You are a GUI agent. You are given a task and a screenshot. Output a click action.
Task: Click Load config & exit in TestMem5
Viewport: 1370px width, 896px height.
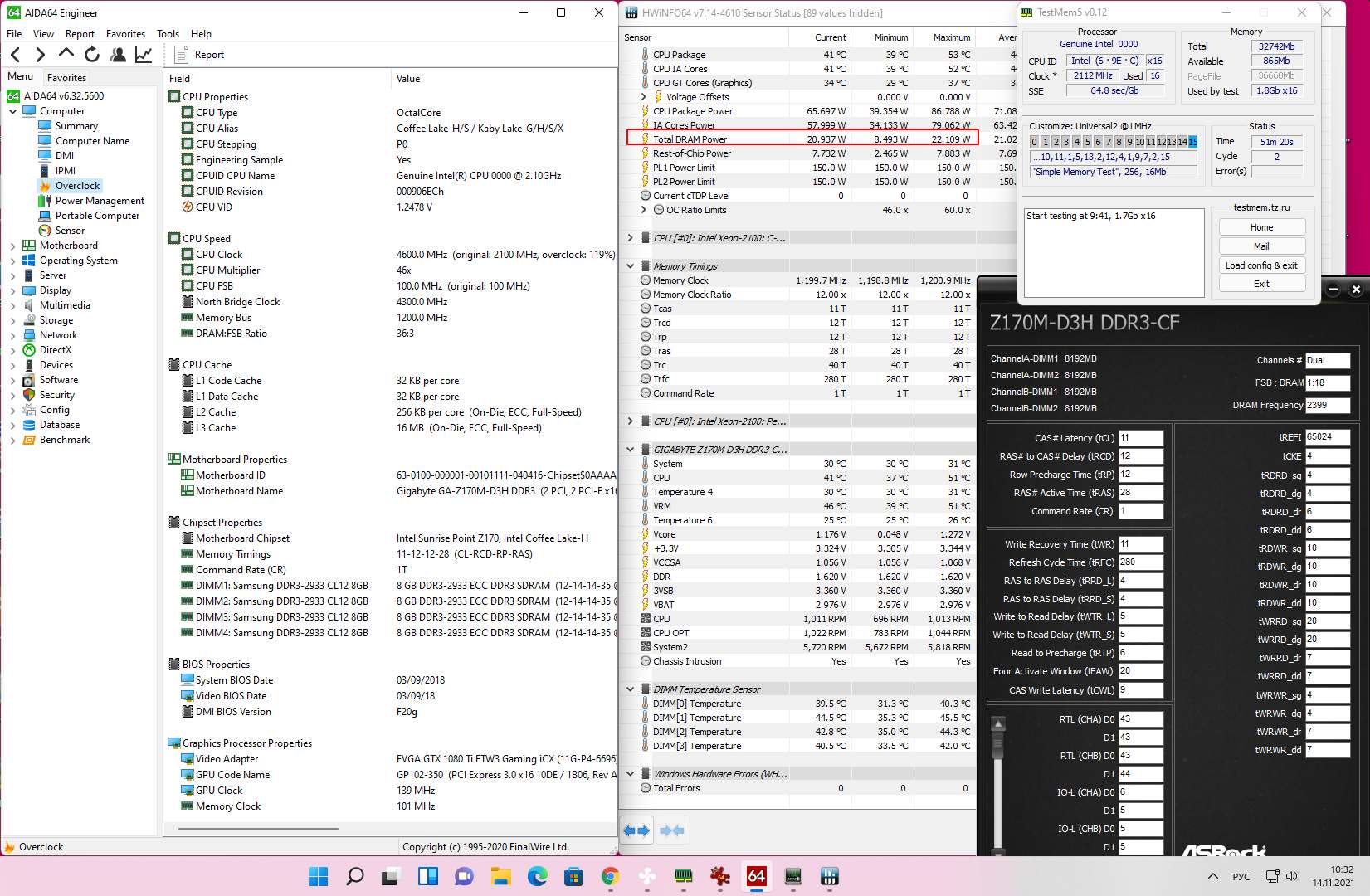click(x=1261, y=265)
